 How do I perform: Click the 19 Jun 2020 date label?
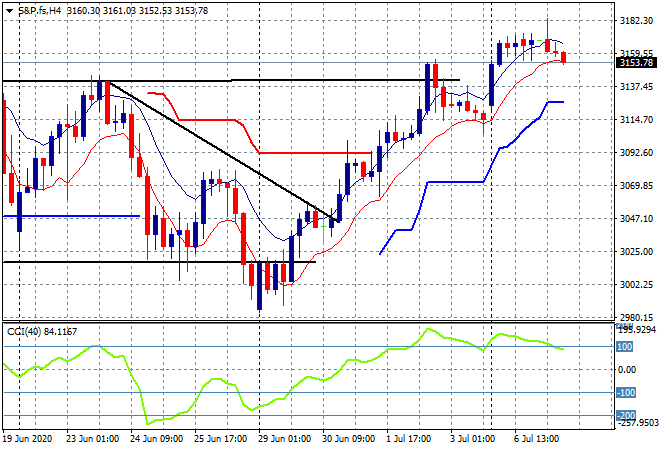28,439
